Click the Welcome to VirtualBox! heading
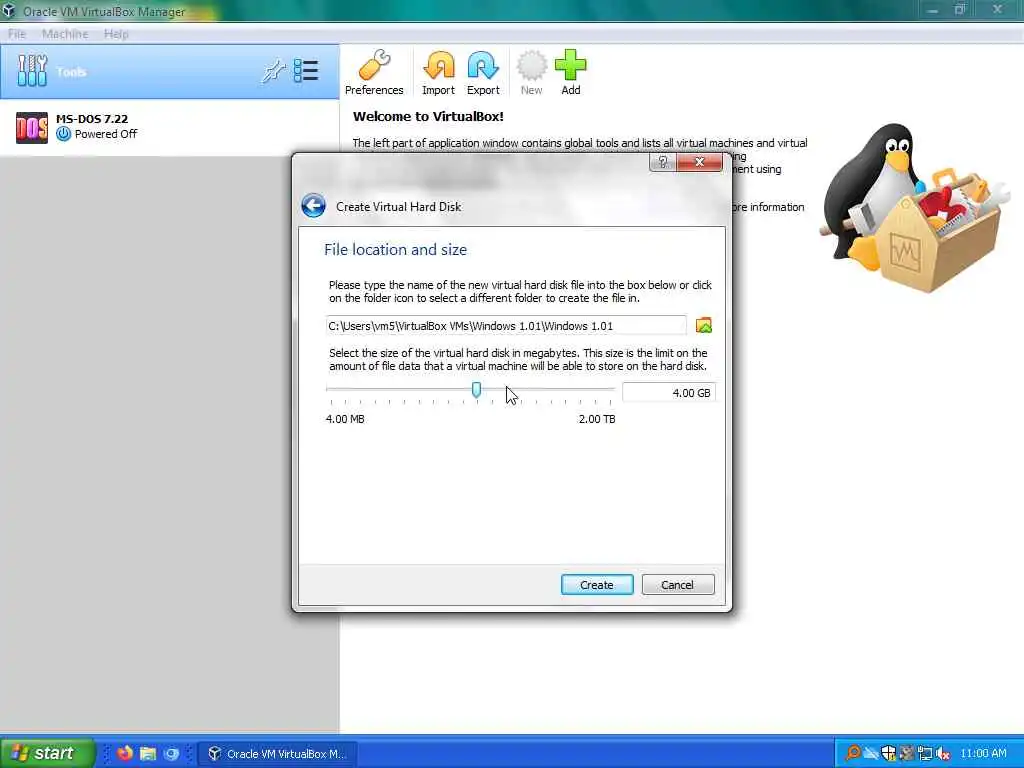Screen dimensions: 1024x768 pyautogui.click(x=428, y=117)
